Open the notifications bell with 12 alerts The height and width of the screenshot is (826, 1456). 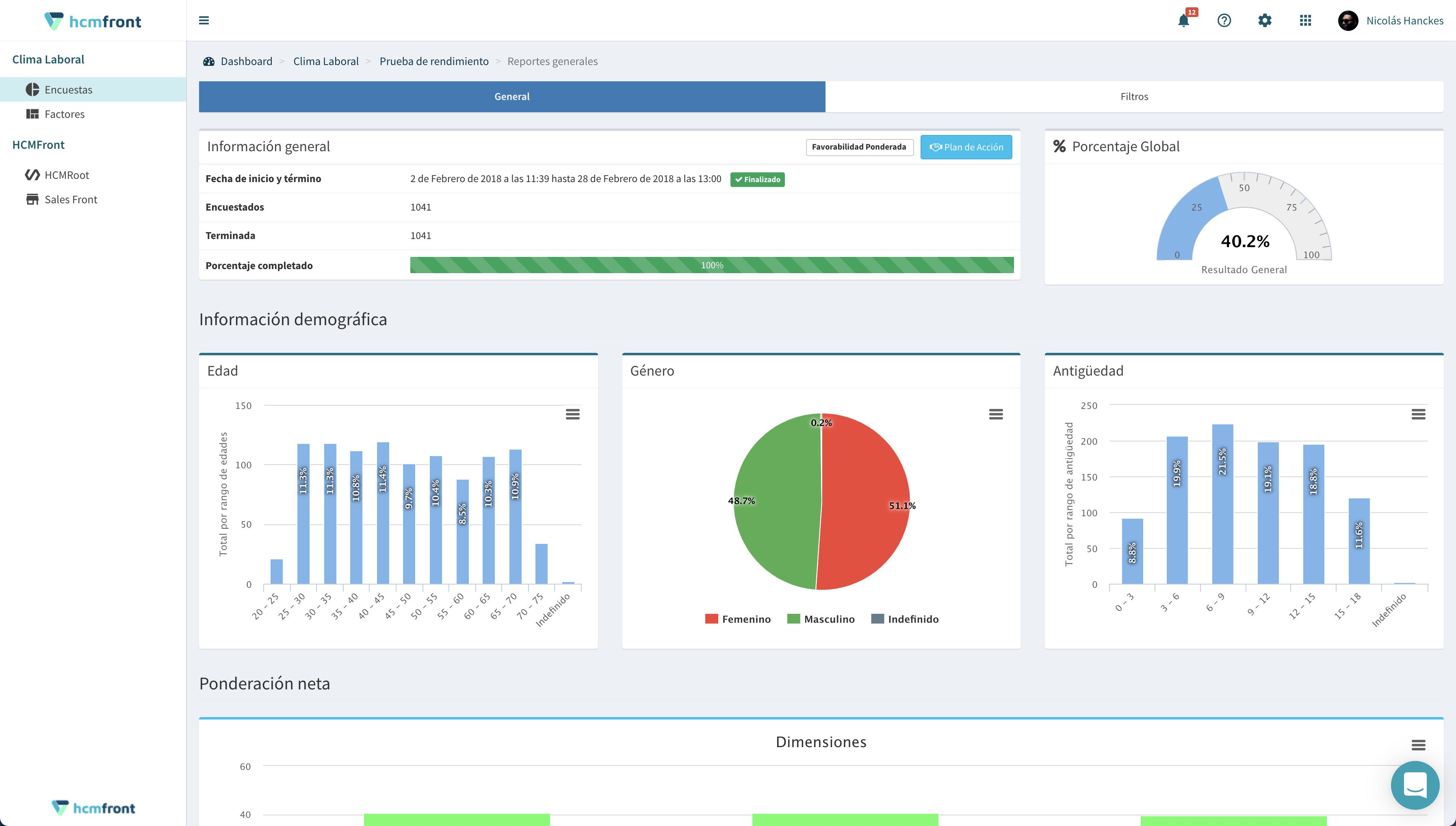coord(1183,21)
